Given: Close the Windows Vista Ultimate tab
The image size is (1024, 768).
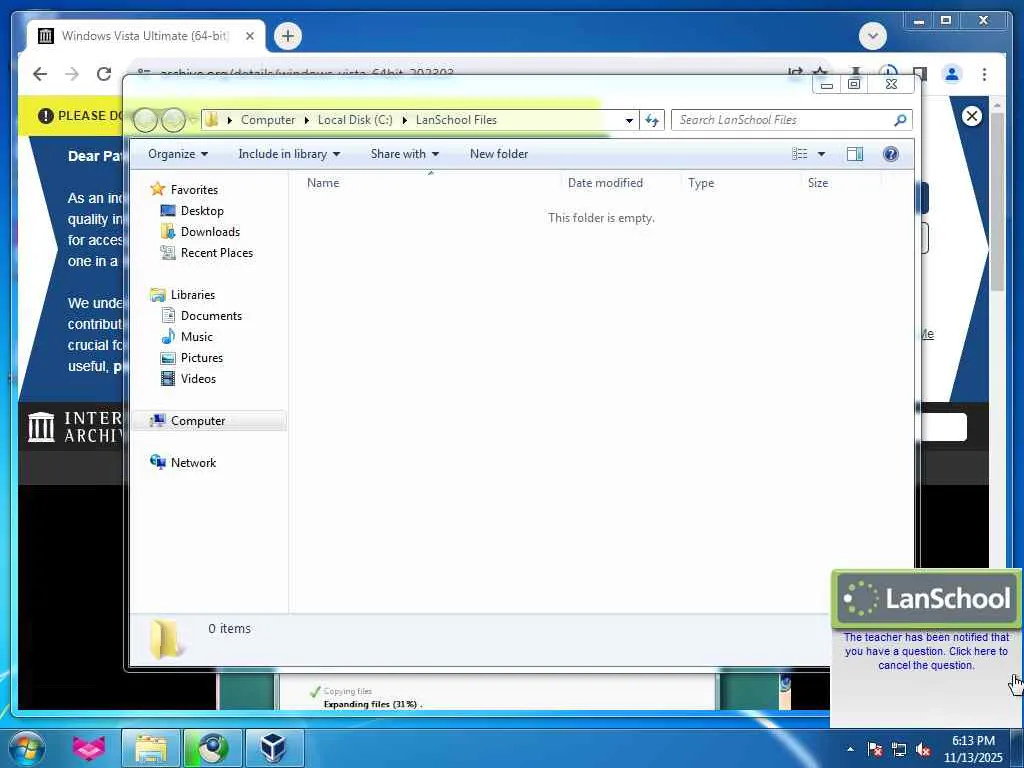Looking at the screenshot, I should 249,36.
